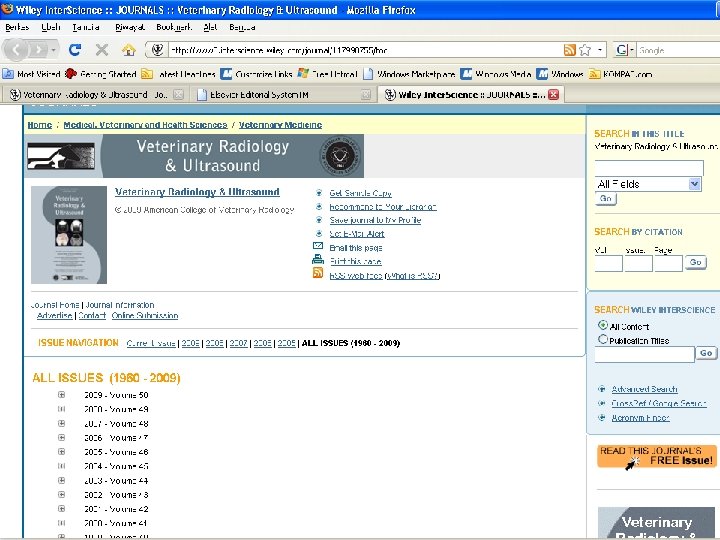Reload the page with the refresh icon
This screenshot has height=540, width=720.
74,49
